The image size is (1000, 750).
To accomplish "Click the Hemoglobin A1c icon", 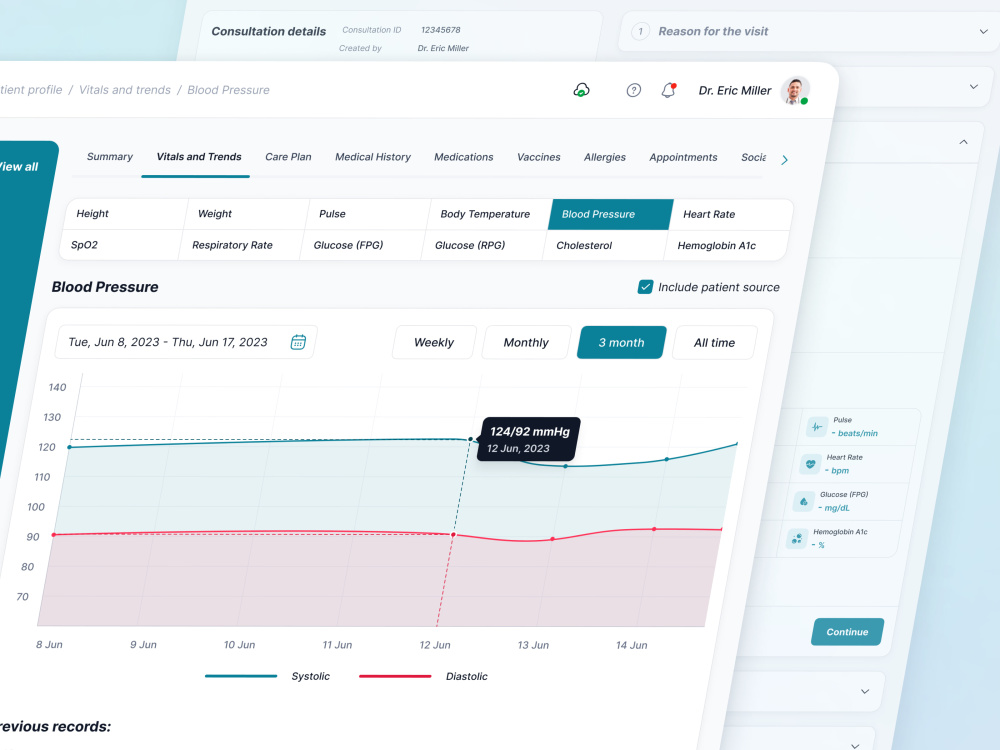I will pos(797,538).
